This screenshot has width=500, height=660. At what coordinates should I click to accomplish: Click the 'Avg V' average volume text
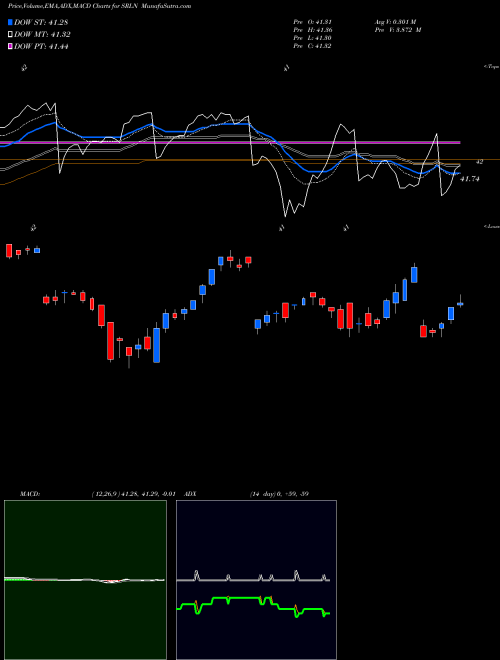click(395, 21)
